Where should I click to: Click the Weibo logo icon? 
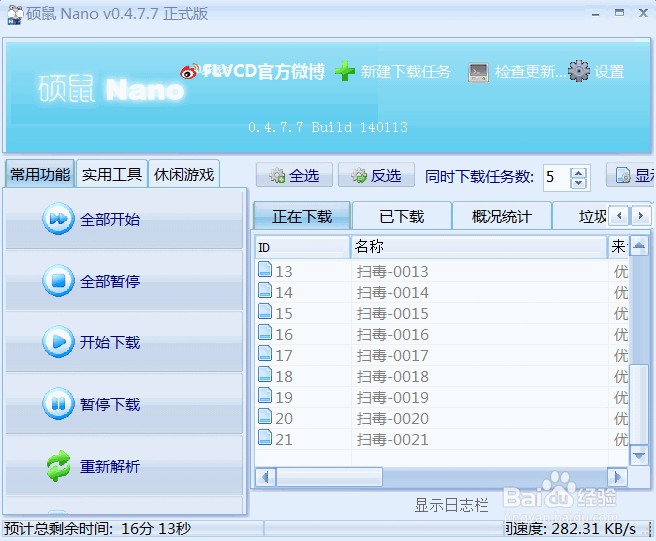(x=190, y=72)
